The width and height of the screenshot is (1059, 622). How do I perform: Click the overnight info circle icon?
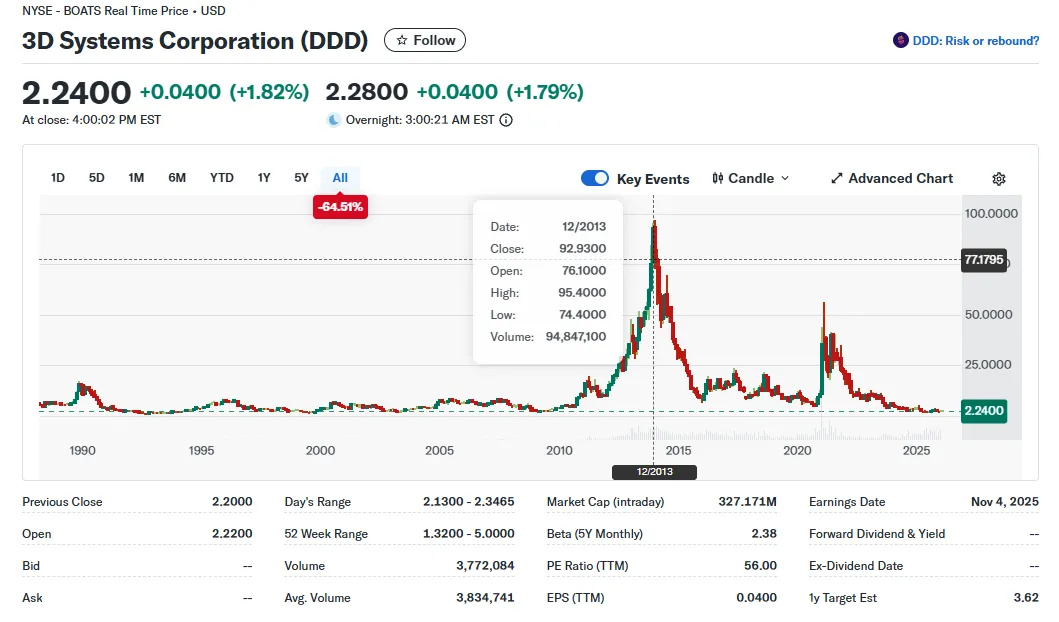(506, 120)
